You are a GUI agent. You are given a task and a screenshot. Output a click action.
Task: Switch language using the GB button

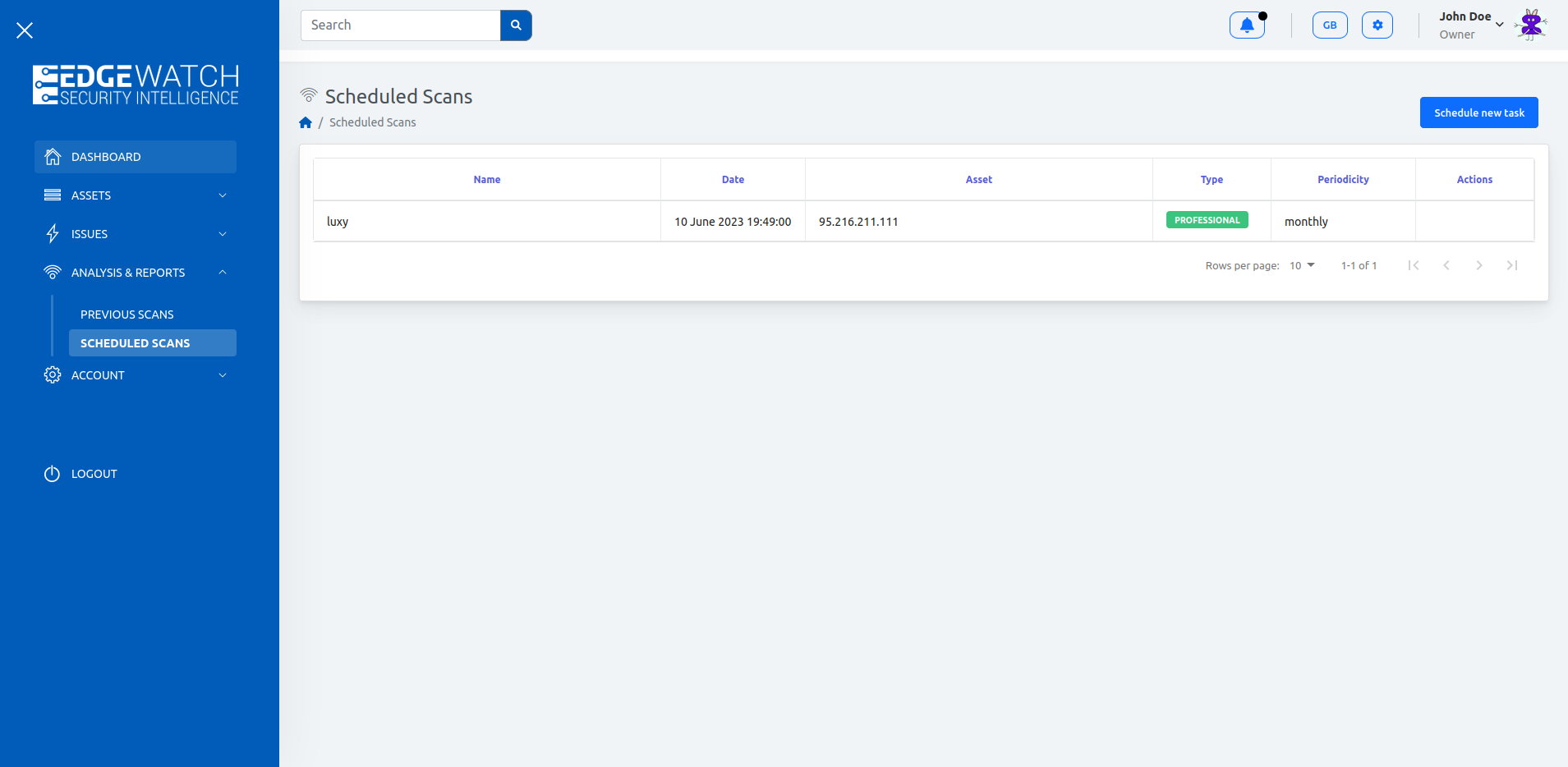tap(1330, 25)
